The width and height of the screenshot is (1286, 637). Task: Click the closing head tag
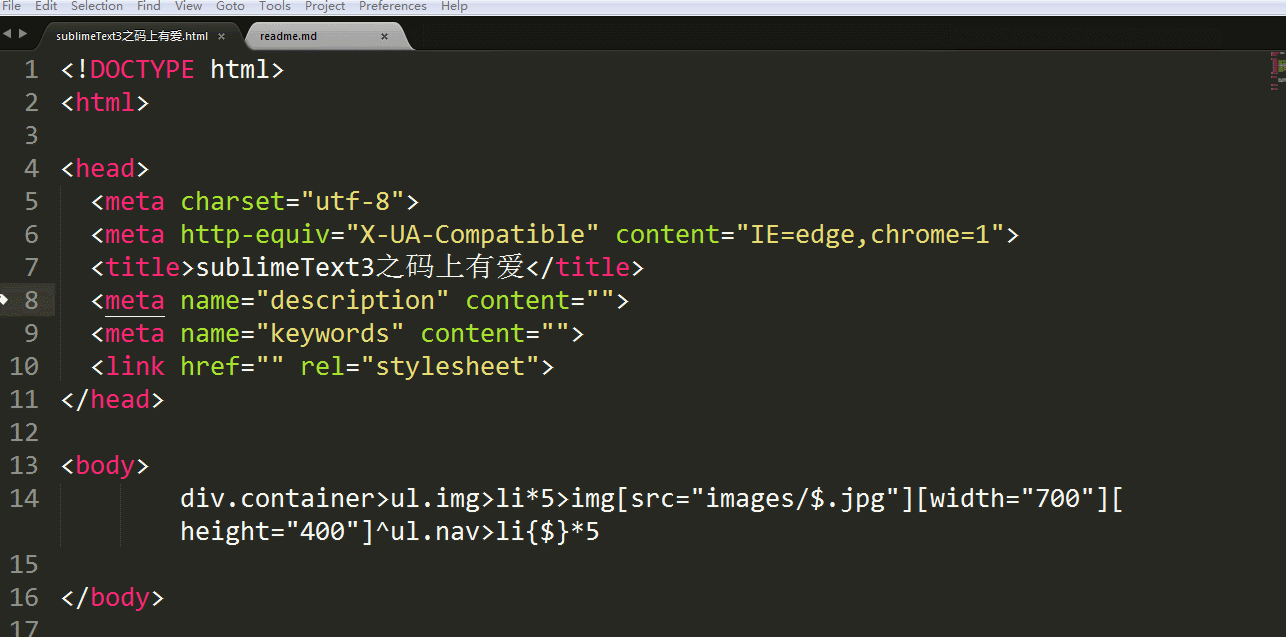[112, 399]
